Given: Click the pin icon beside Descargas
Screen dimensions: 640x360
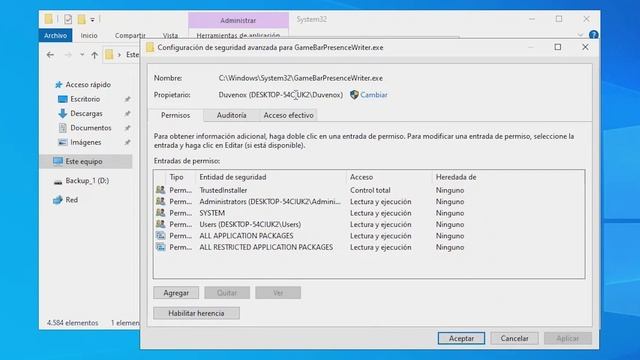Looking at the screenshot, I should (127, 113).
